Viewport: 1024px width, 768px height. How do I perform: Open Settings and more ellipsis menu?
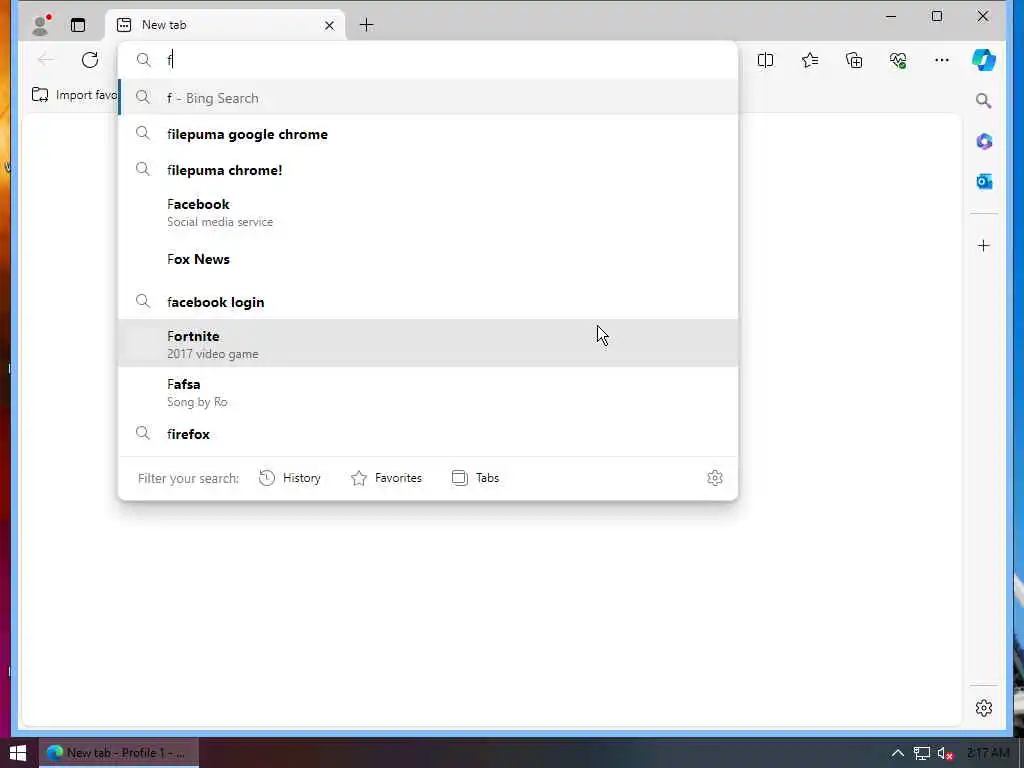(x=942, y=60)
